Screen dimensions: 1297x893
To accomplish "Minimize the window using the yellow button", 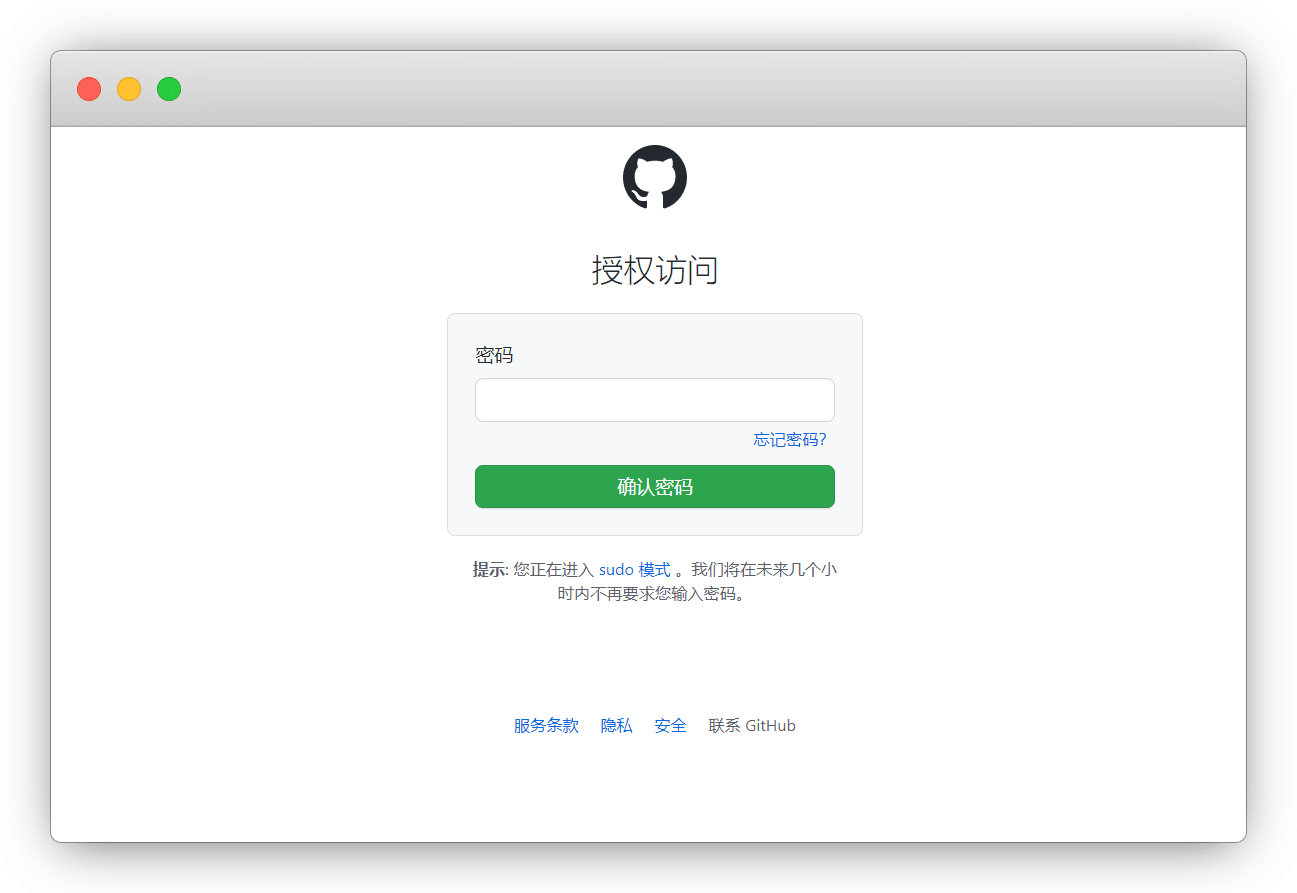I will pos(129,89).
